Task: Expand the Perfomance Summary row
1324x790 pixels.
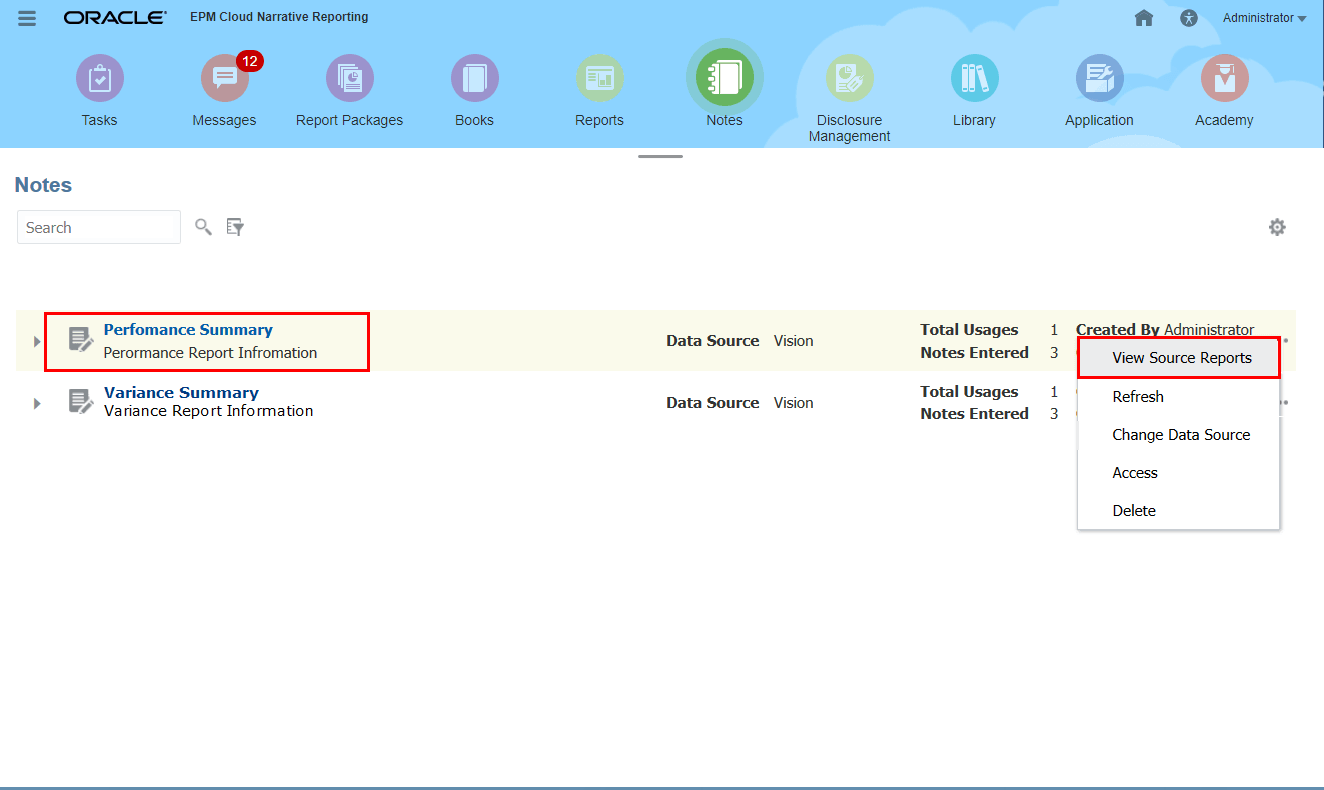Action: point(37,341)
